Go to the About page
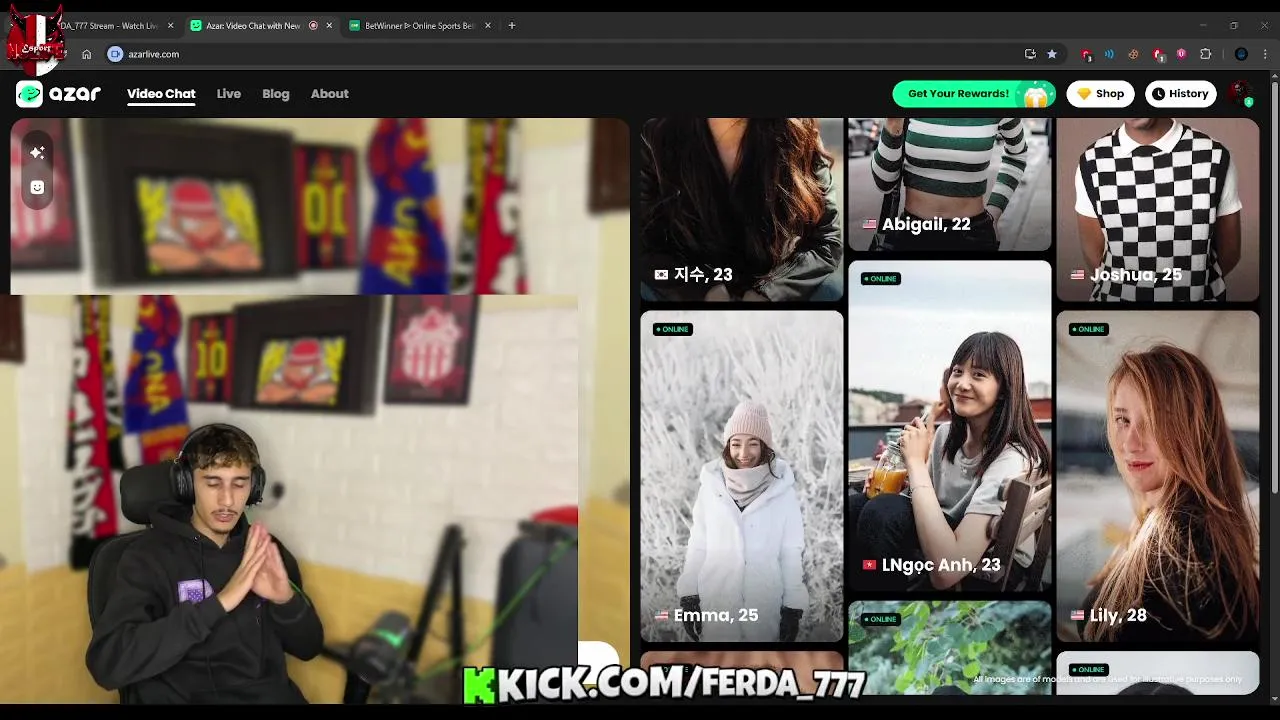Image resolution: width=1280 pixels, height=720 pixels. tap(330, 94)
